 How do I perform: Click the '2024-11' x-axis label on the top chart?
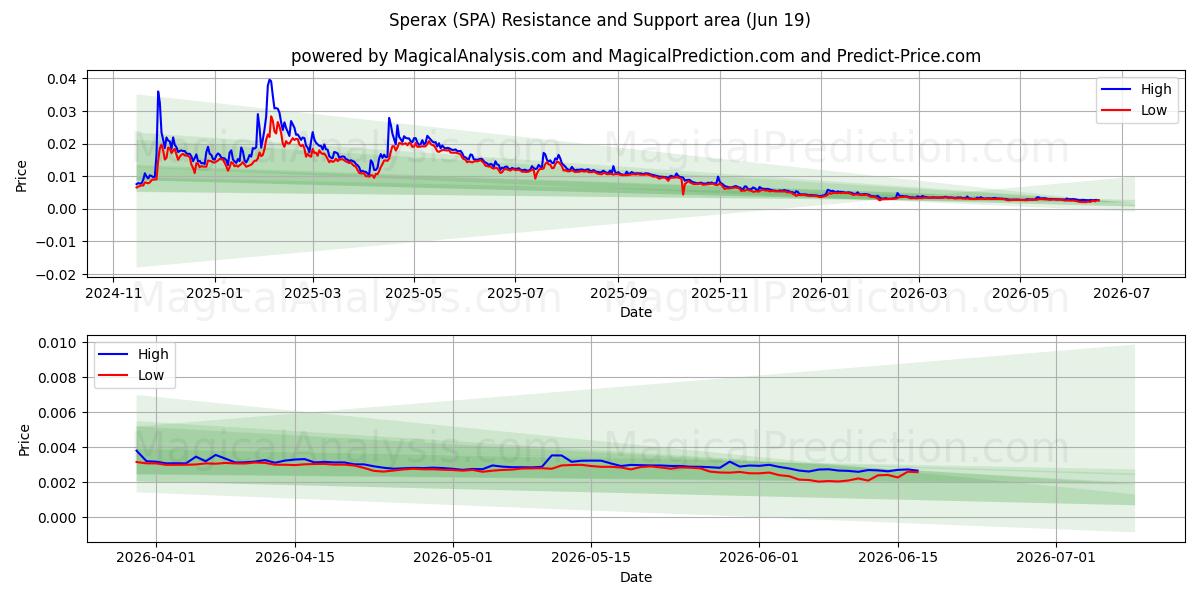(113, 294)
